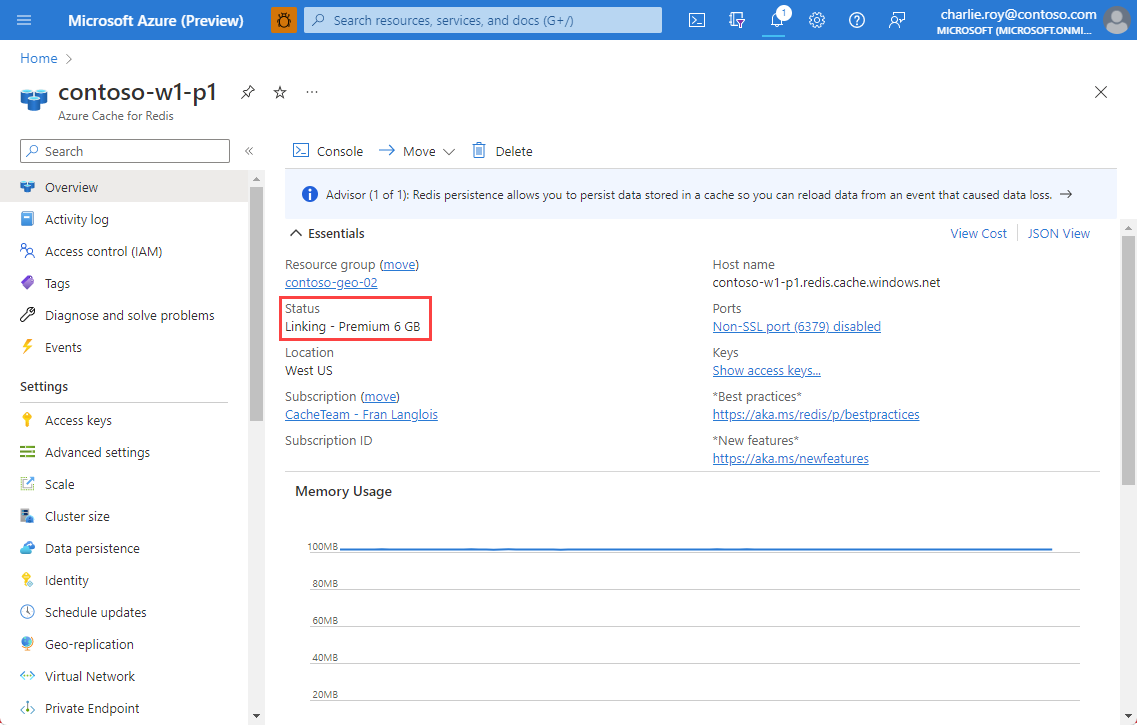
Task: Open the portal hamburger menu
Action: coord(22,20)
